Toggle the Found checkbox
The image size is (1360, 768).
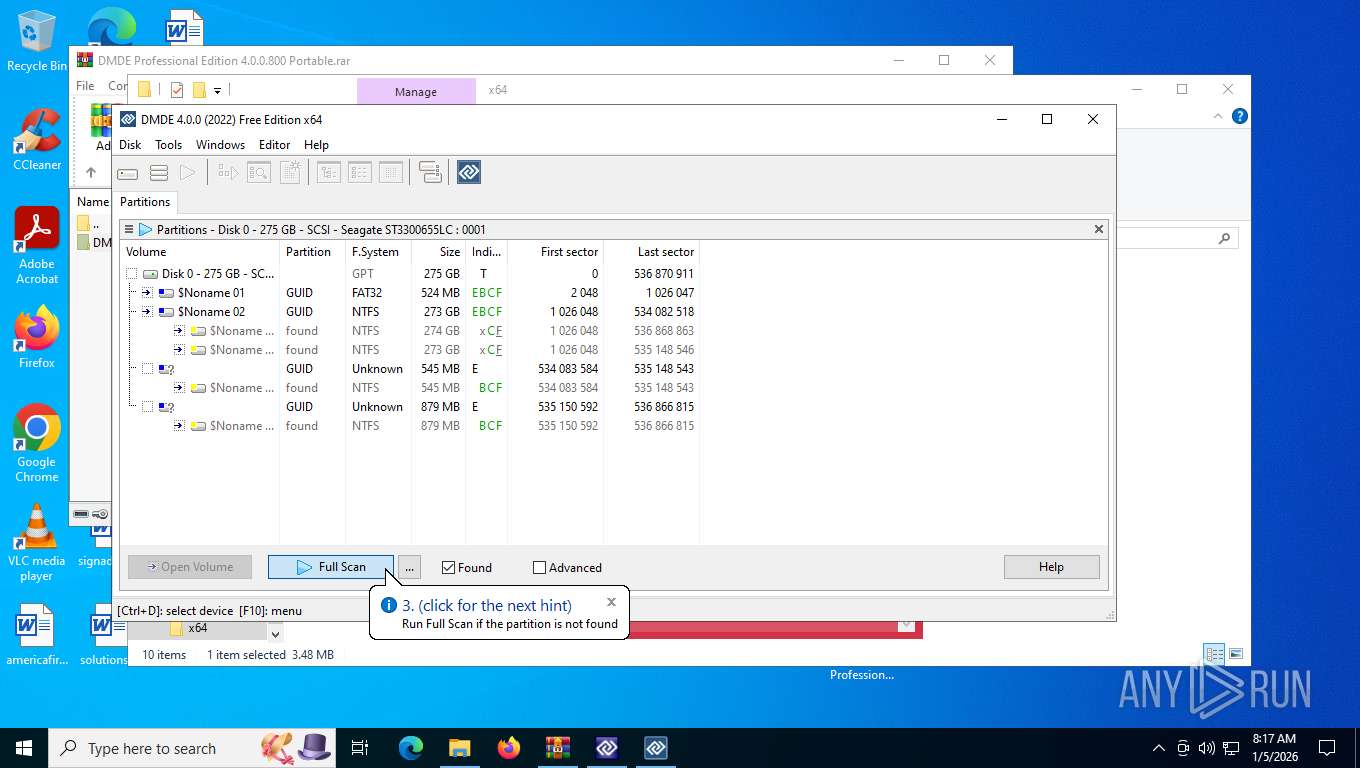tap(448, 567)
